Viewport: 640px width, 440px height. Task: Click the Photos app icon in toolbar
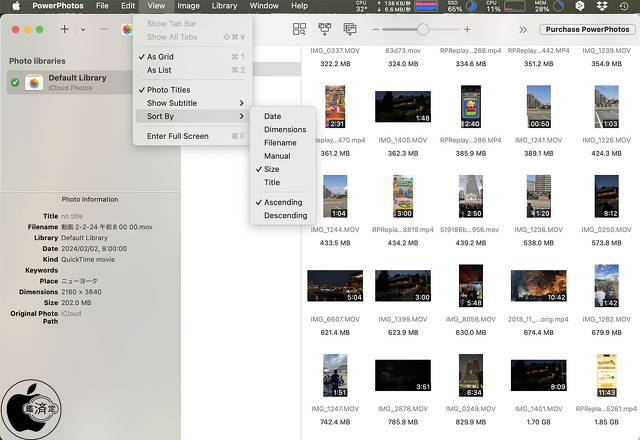126,30
